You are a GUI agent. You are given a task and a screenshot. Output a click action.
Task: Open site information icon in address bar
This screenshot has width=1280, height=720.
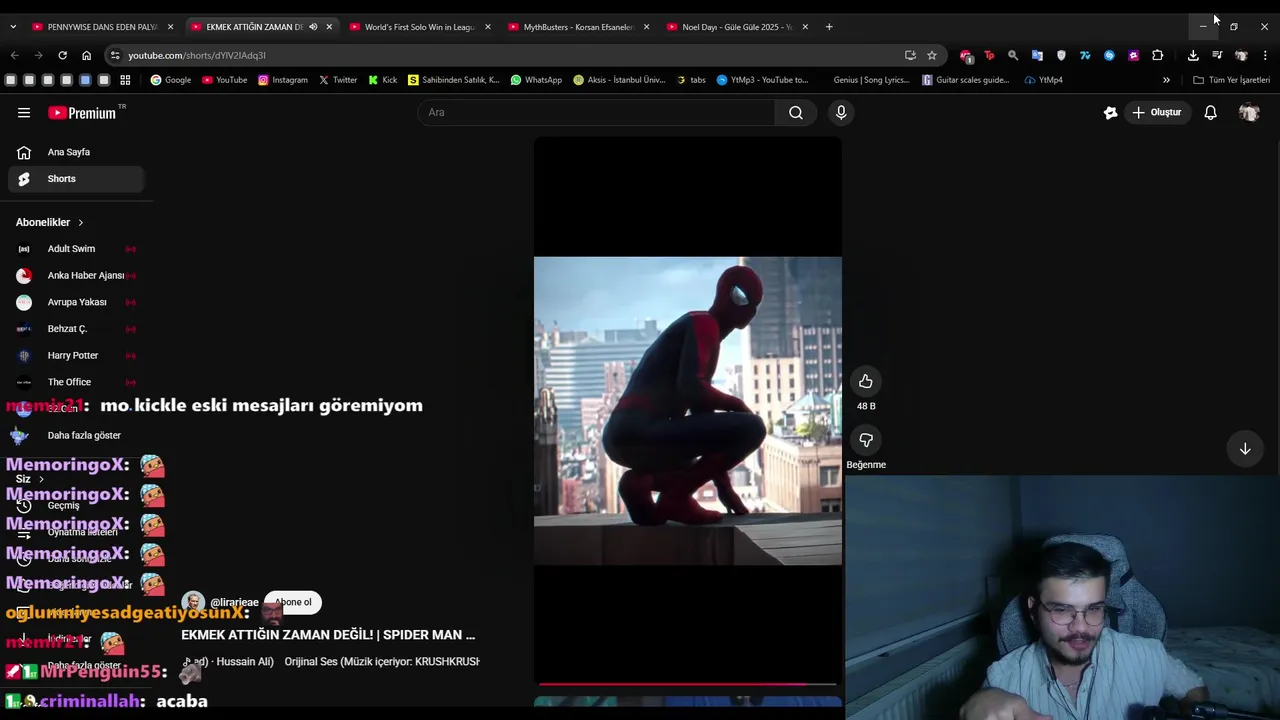(x=115, y=55)
